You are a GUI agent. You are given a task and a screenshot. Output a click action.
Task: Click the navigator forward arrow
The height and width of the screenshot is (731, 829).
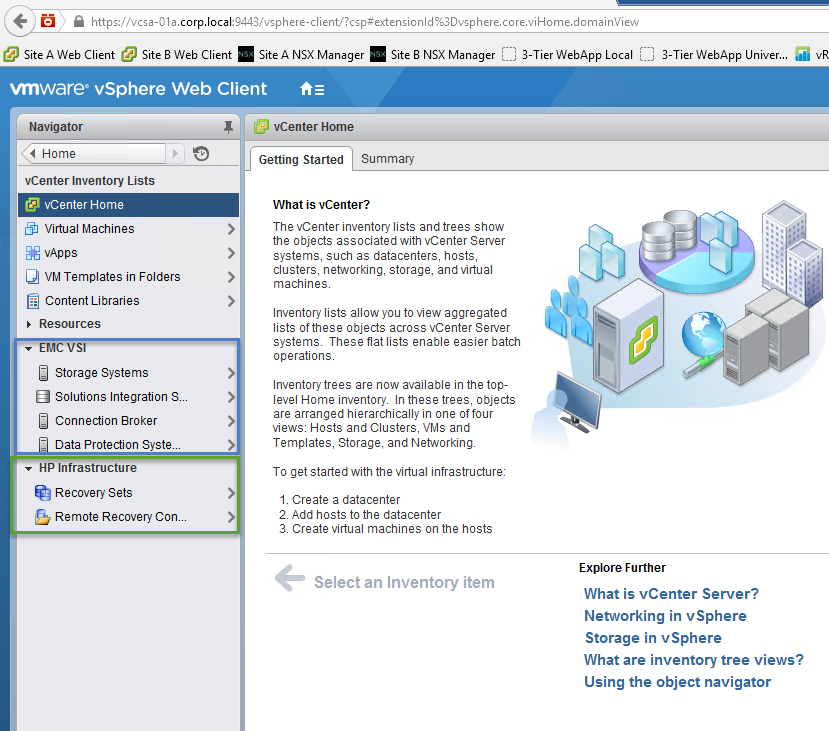175,154
